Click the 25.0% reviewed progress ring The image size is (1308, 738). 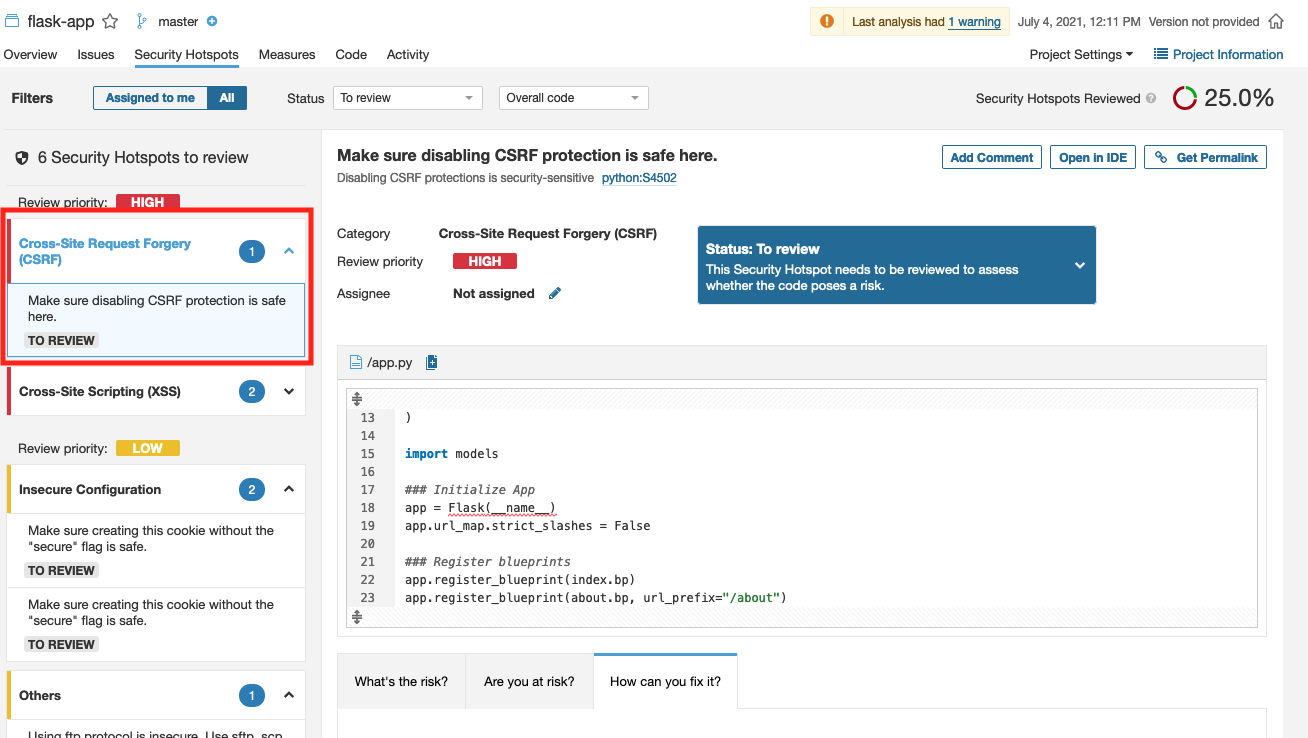1185,98
